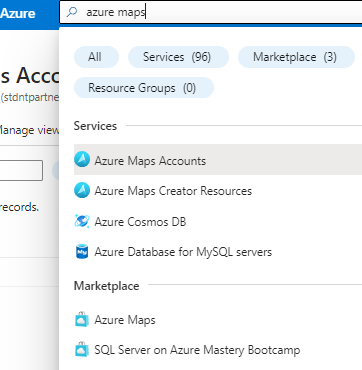The width and height of the screenshot is (362, 370).
Task: Select the All filter pill
Action: tap(96, 57)
